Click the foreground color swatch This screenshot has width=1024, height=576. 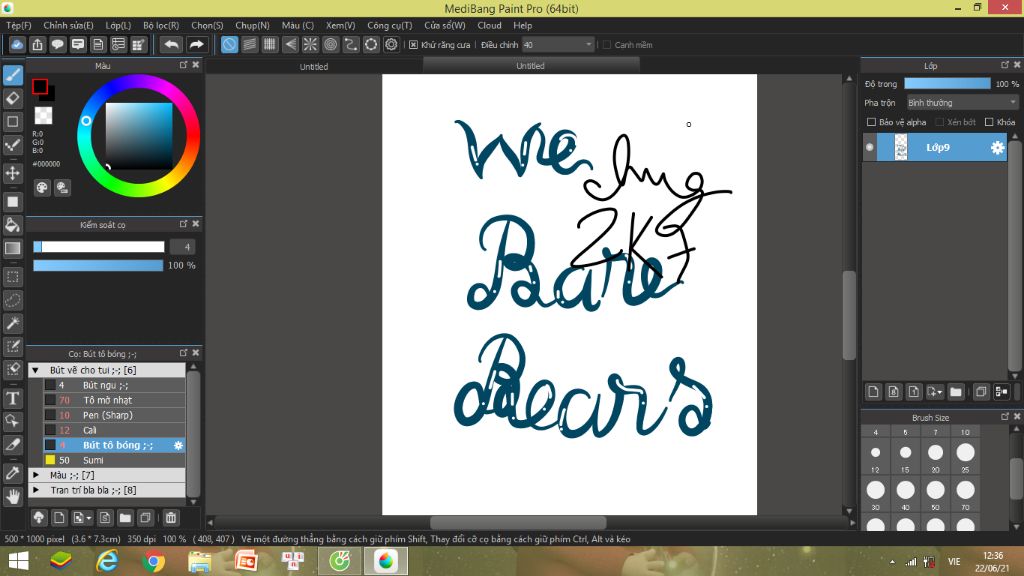pos(40,86)
